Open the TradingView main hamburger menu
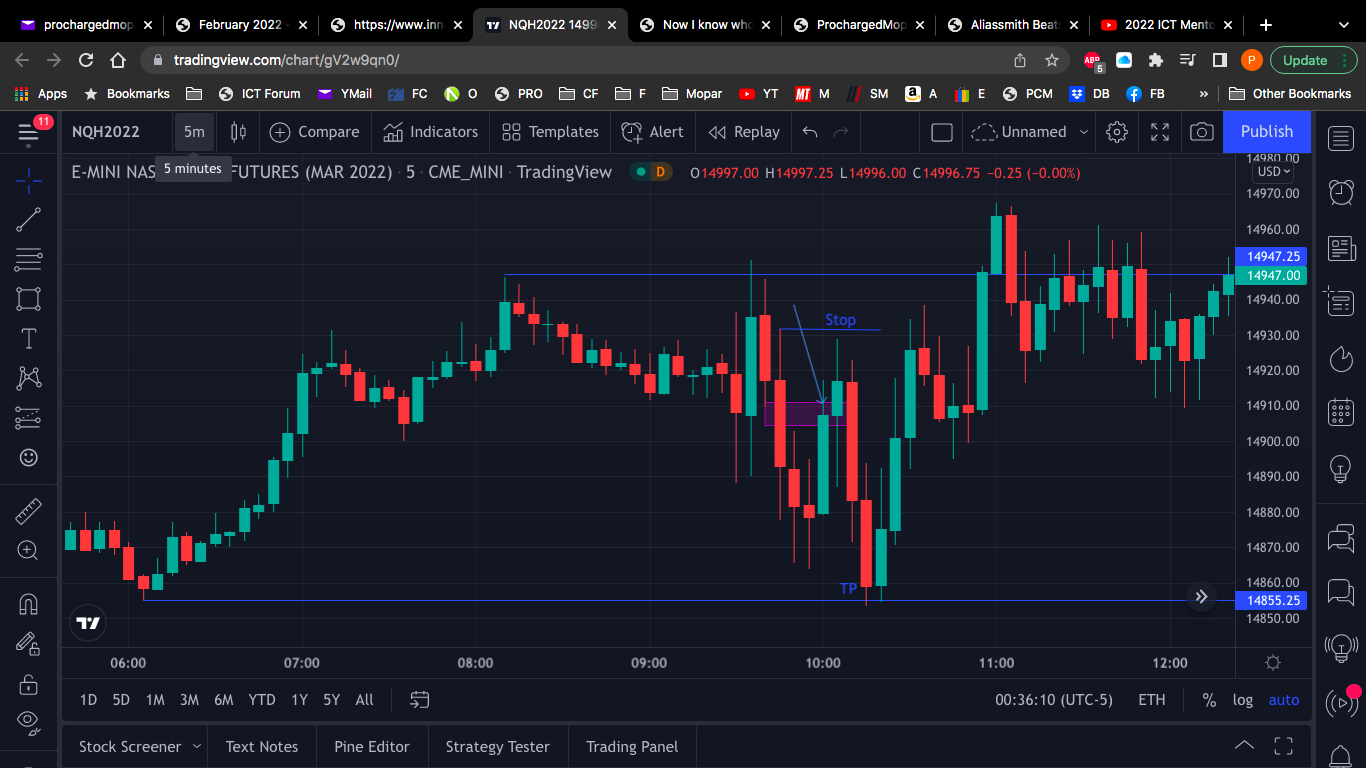Screen dimensions: 1366x768 coord(28,132)
